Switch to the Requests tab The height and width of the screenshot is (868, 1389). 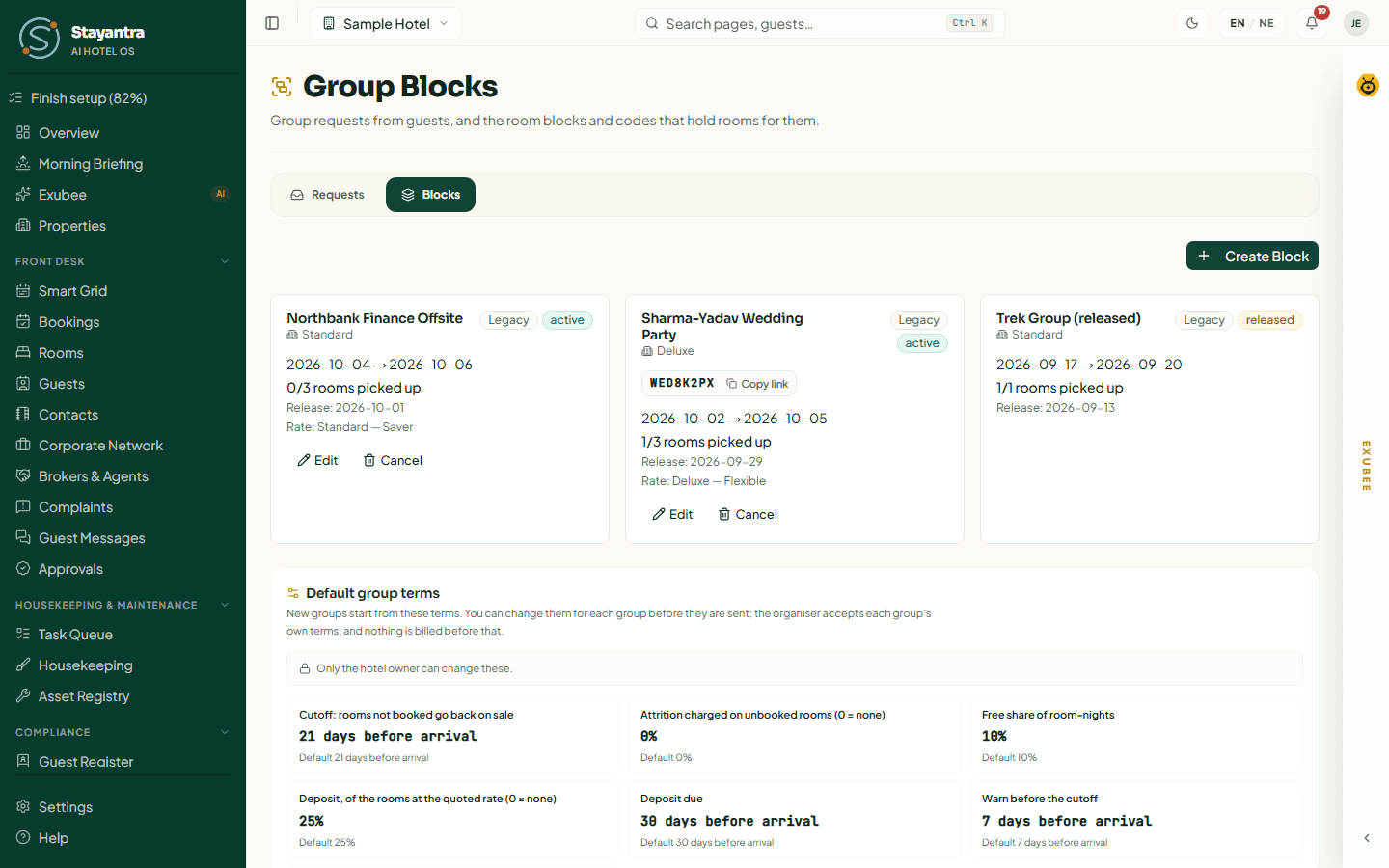(x=328, y=195)
